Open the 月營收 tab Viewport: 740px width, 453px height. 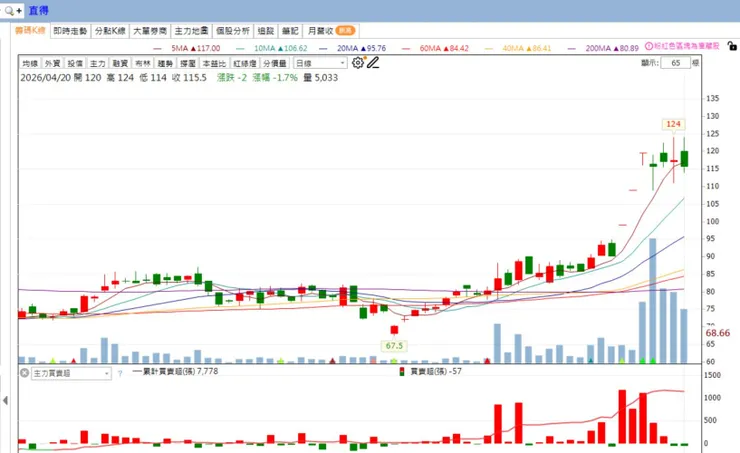(x=331, y=31)
